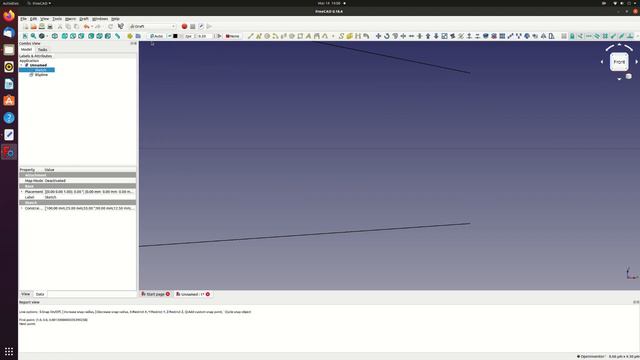Click Fit selection magnifier icon
Viewport: 640px width, 360px height.
33,36
